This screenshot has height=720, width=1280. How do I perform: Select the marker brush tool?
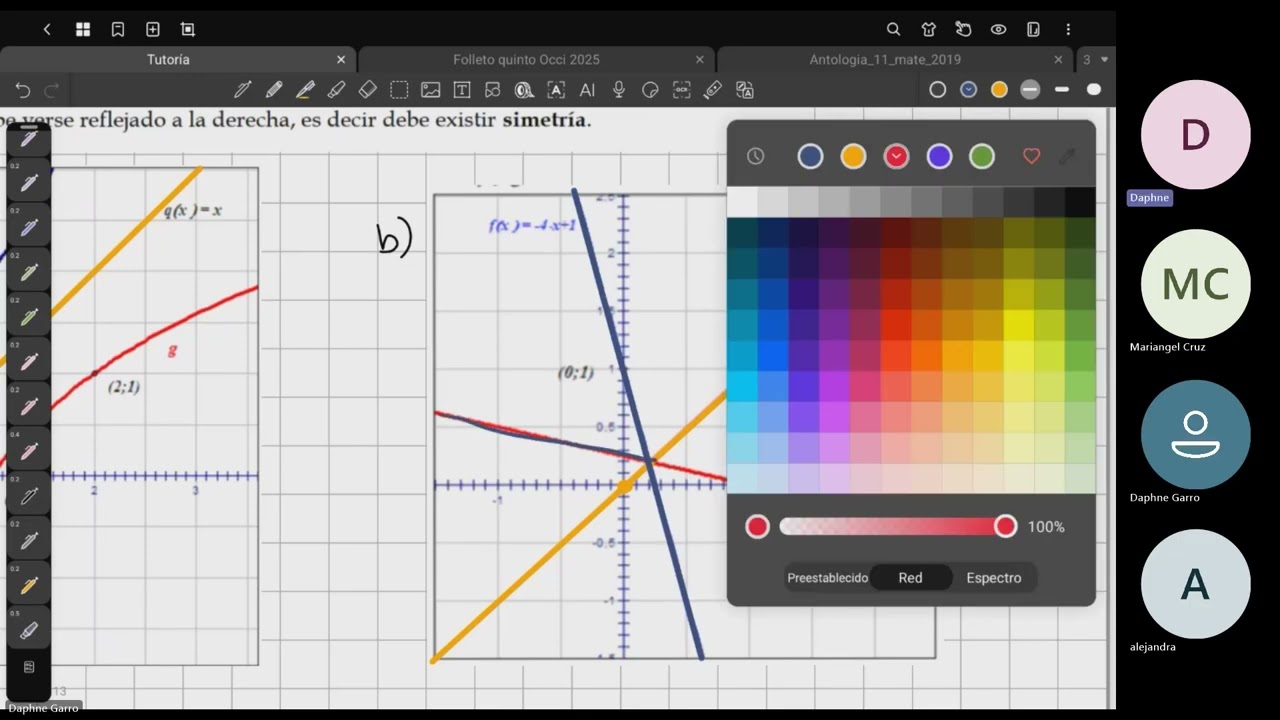tap(336, 90)
